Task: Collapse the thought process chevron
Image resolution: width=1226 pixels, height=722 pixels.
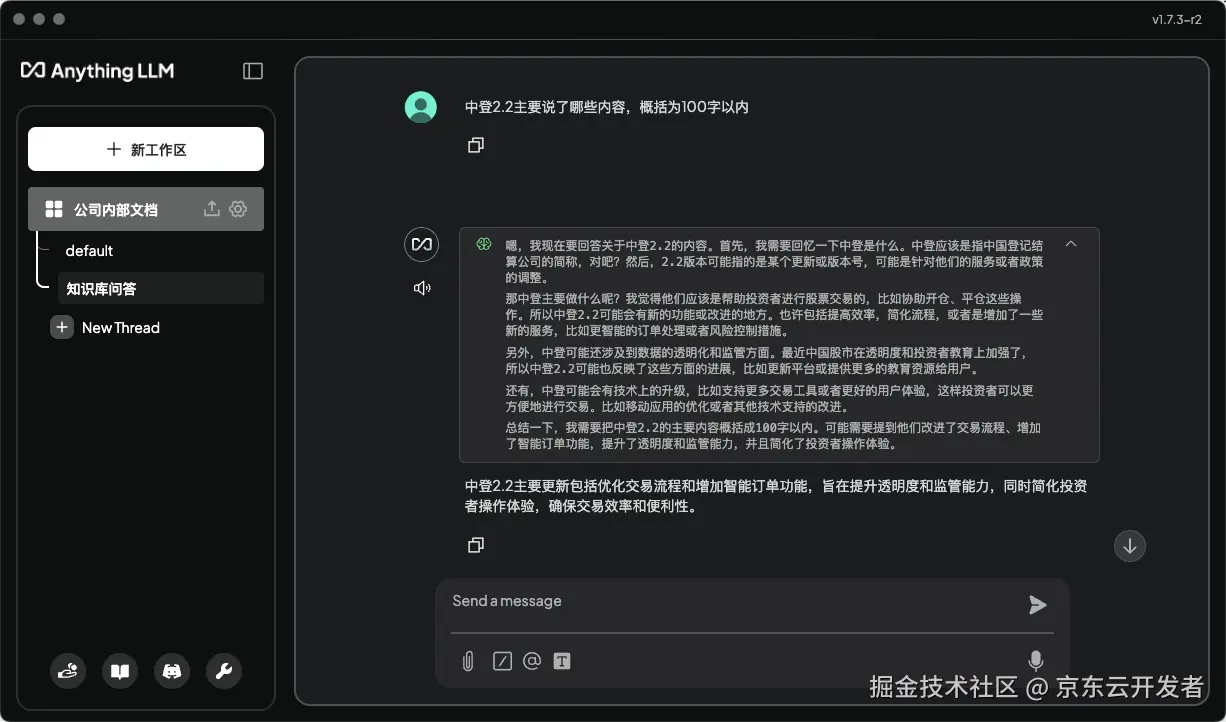Action: click(1071, 244)
